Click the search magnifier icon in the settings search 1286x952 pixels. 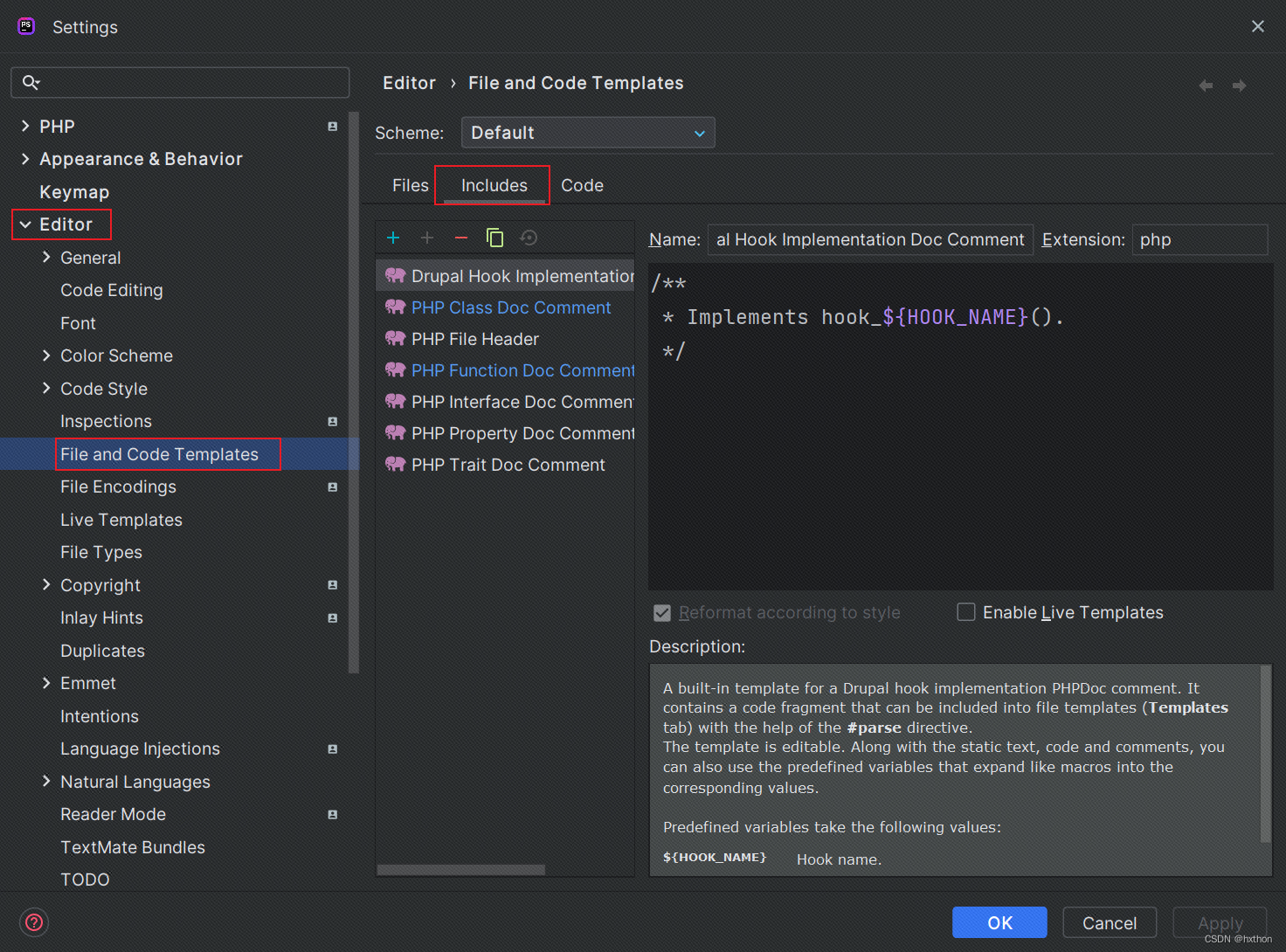tap(31, 82)
